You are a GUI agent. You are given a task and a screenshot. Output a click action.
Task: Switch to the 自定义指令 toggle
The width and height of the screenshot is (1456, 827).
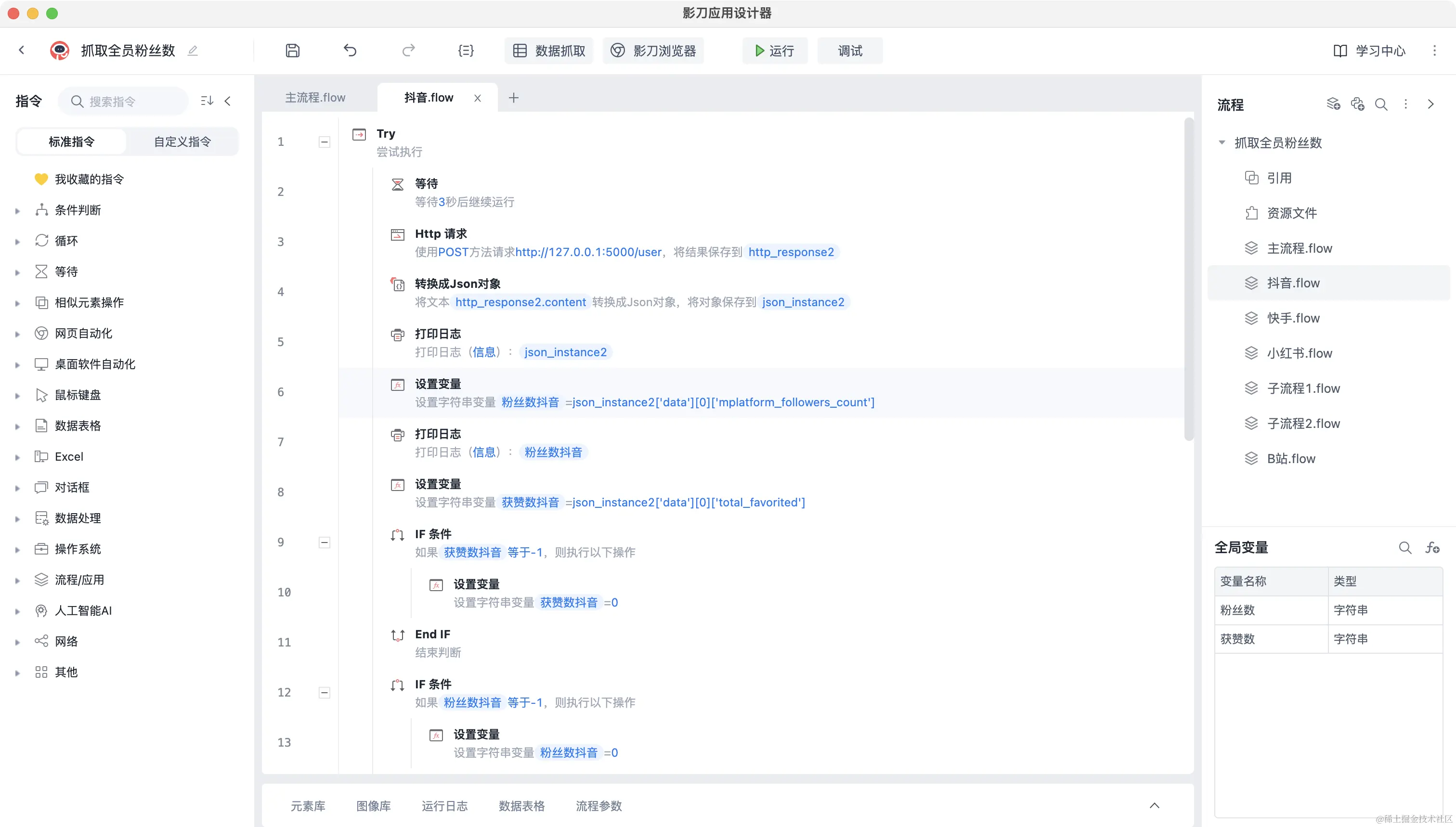[182, 142]
